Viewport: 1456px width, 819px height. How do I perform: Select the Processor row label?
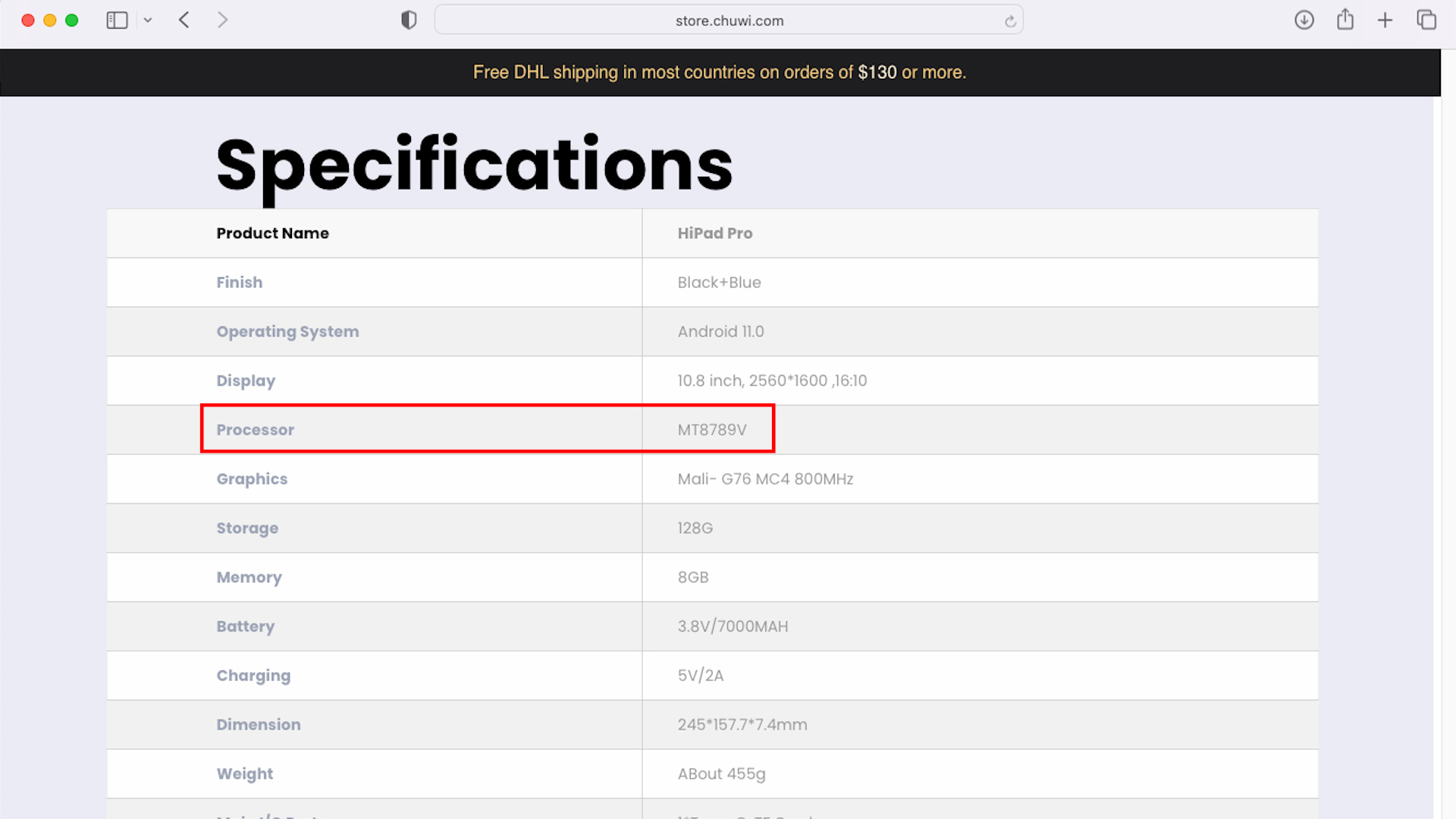point(255,430)
